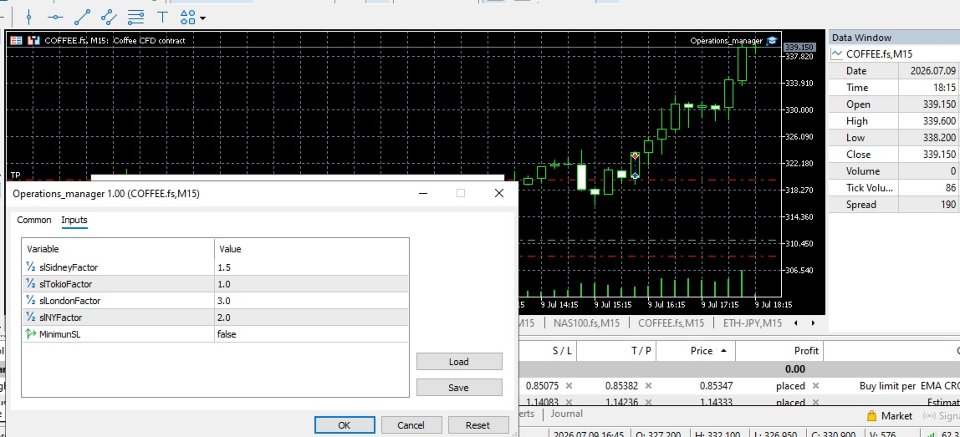Select the slNYFactor variable row

(119, 318)
